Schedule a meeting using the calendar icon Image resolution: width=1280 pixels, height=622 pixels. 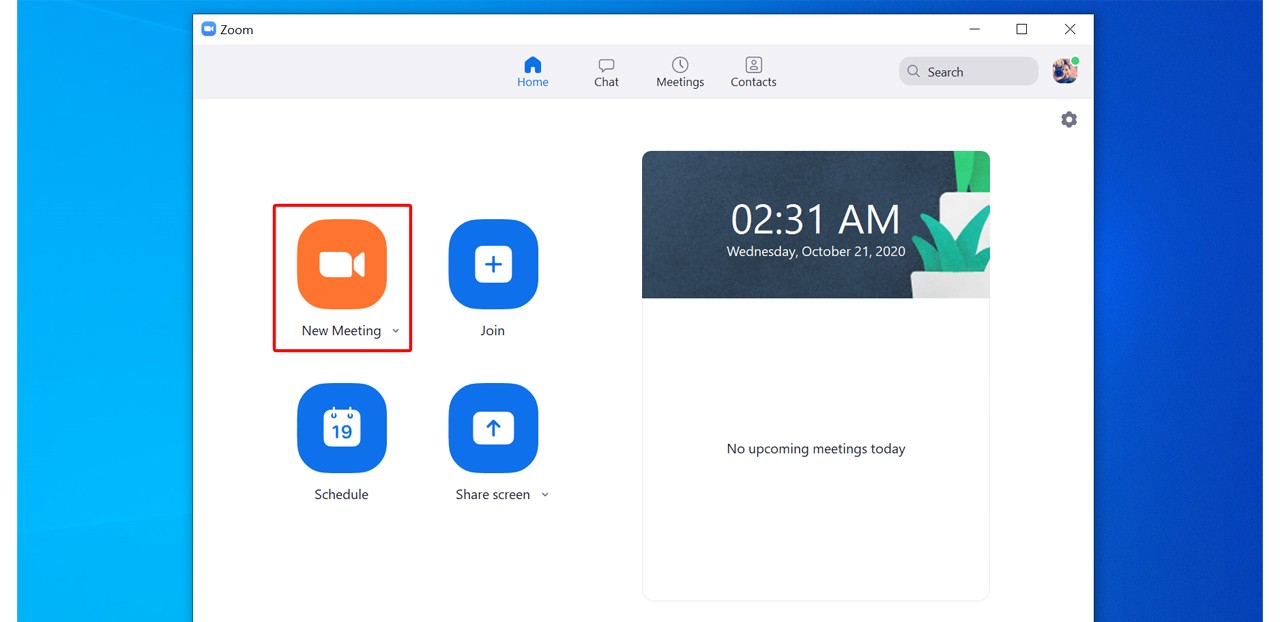pyautogui.click(x=342, y=428)
